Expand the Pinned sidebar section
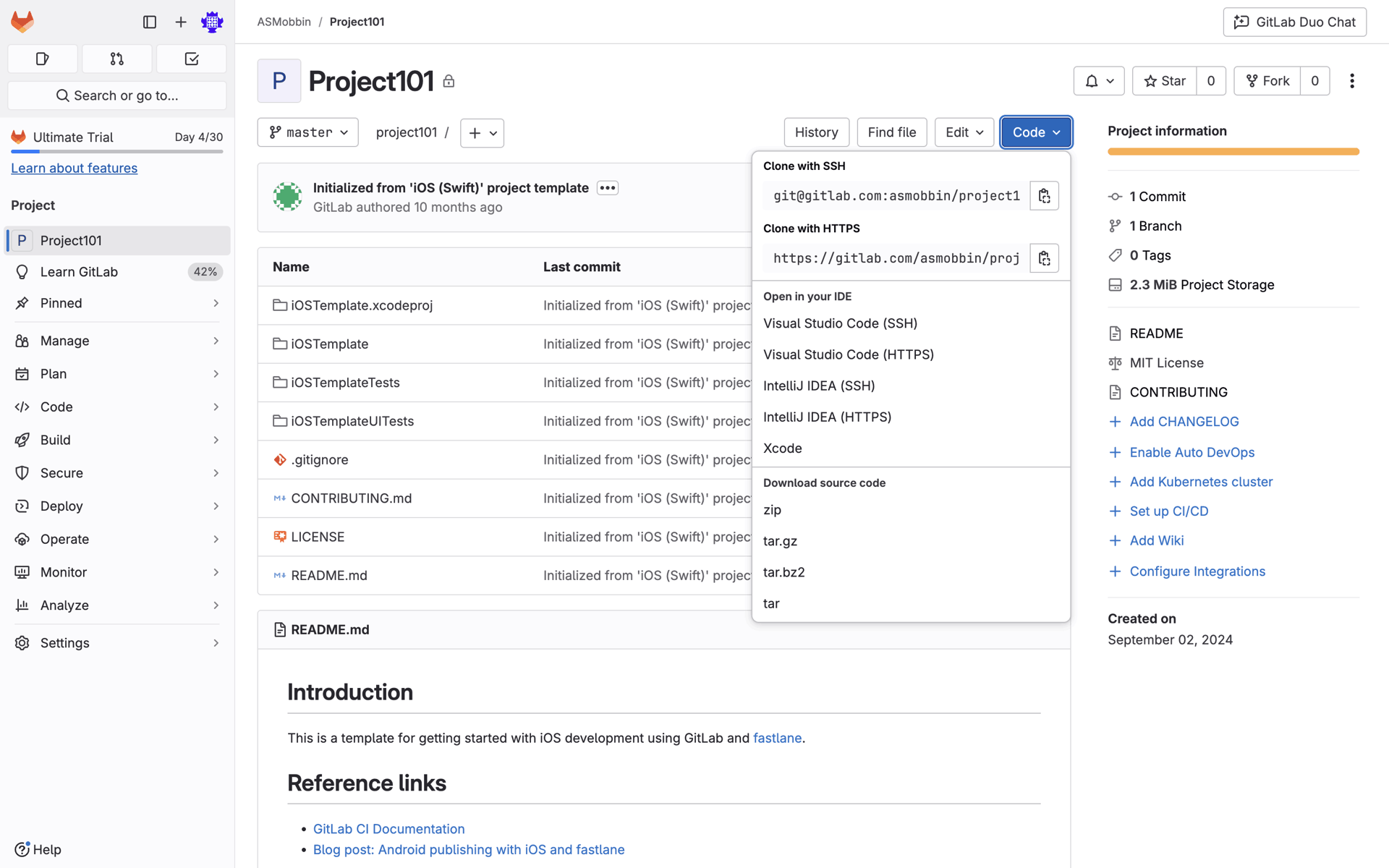The width and height of the screenshot is (1389, 868). (x=117, y=303)
